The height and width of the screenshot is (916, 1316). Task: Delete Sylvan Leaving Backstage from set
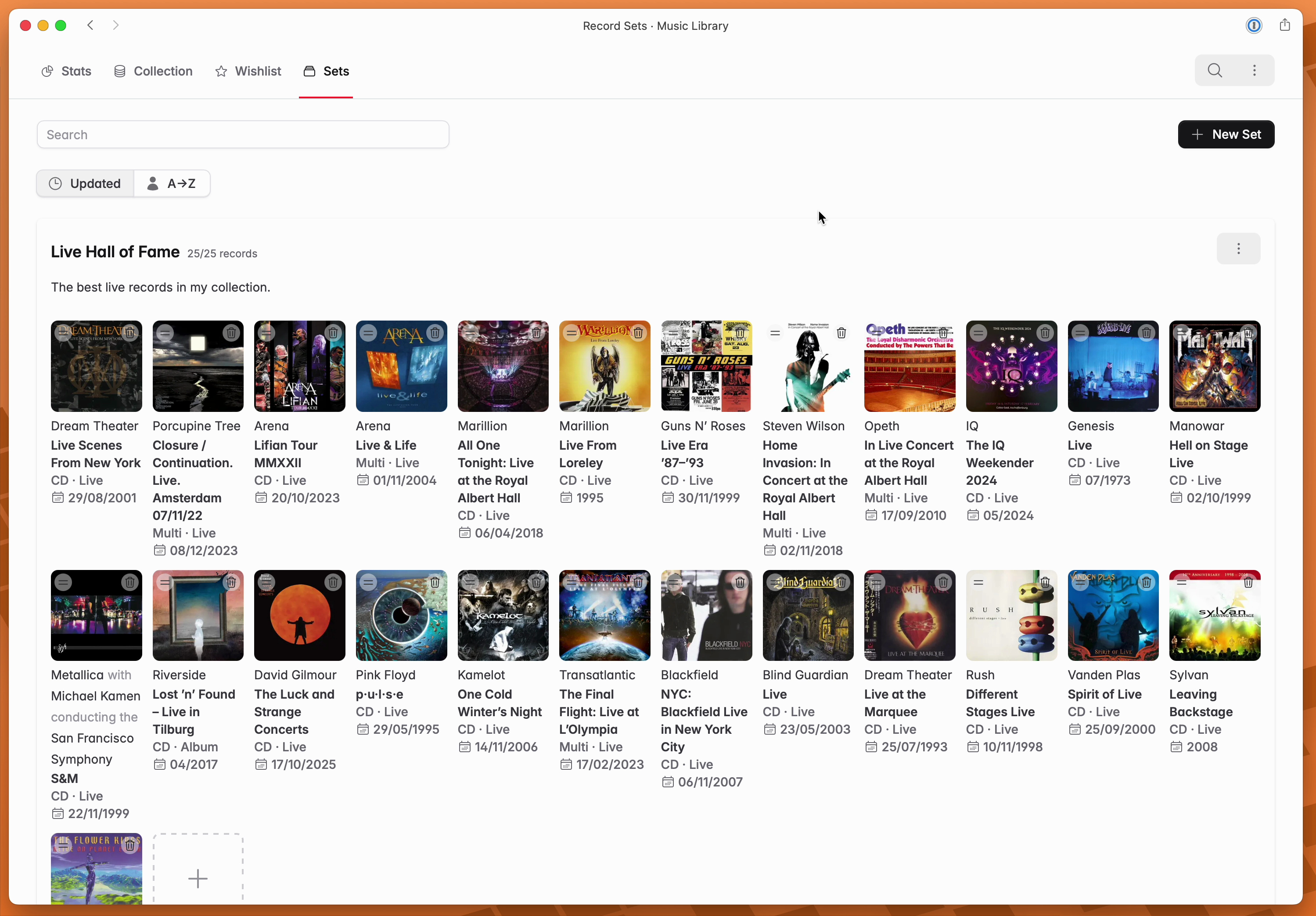pyautogui.click(x=1248, y=582)
